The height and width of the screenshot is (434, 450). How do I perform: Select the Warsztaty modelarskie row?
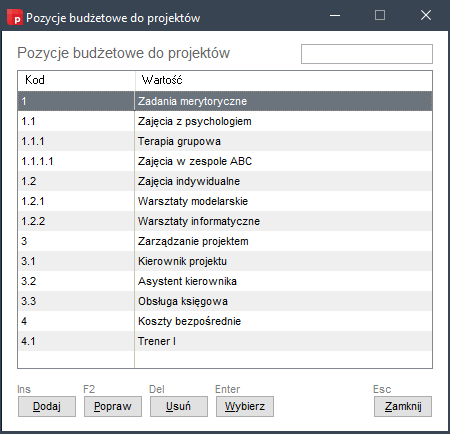[x=225, y=201]
